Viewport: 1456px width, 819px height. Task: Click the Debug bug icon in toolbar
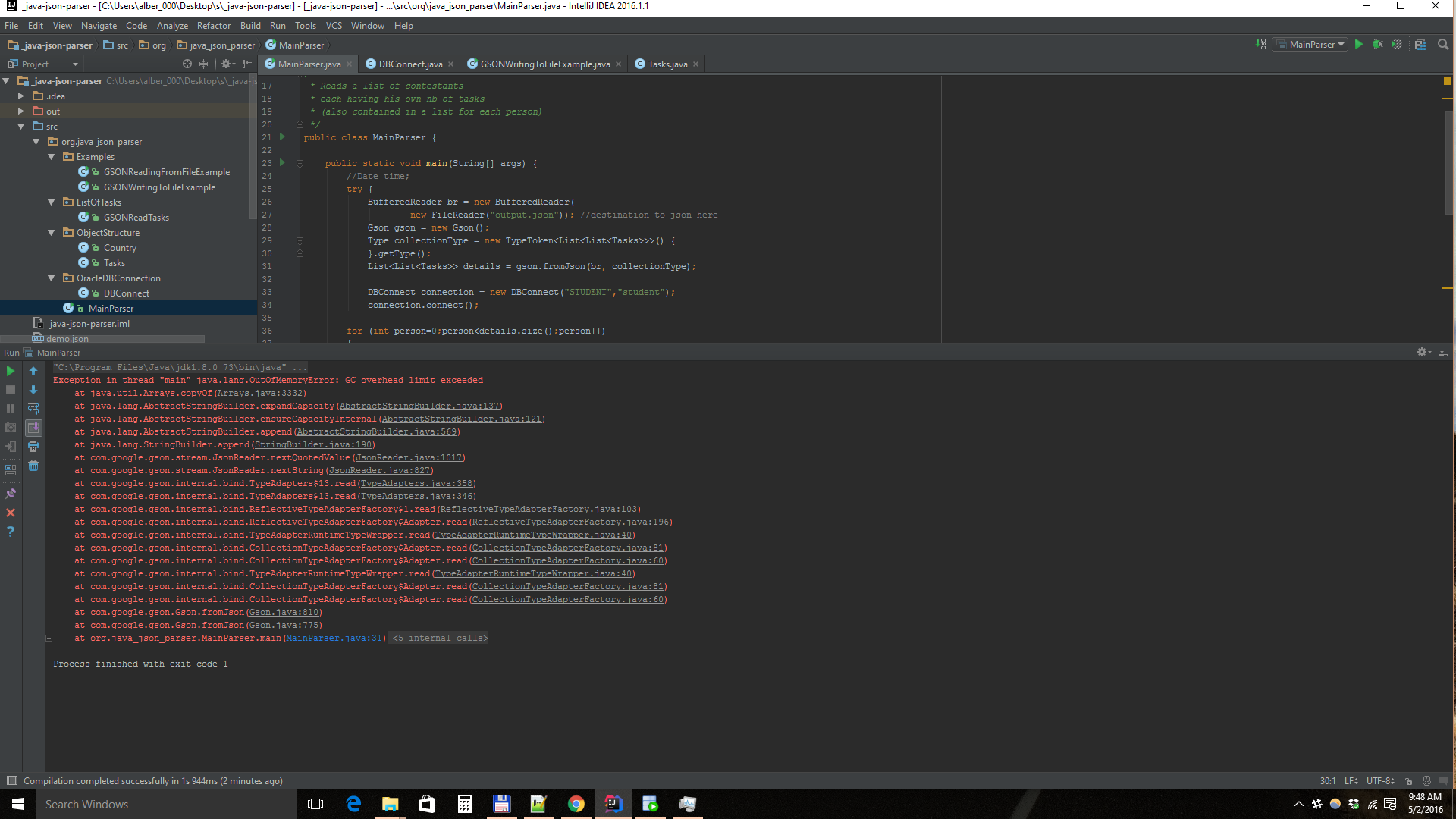tap(1377, 45)
